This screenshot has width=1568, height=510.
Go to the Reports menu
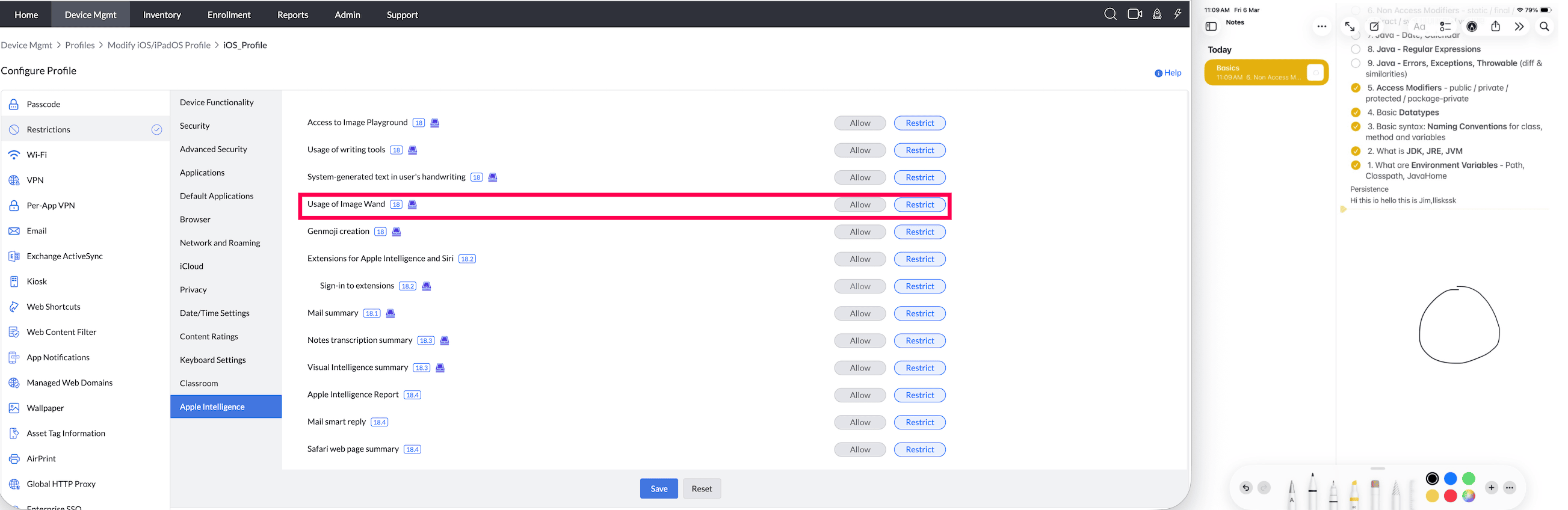coord(293,14)
